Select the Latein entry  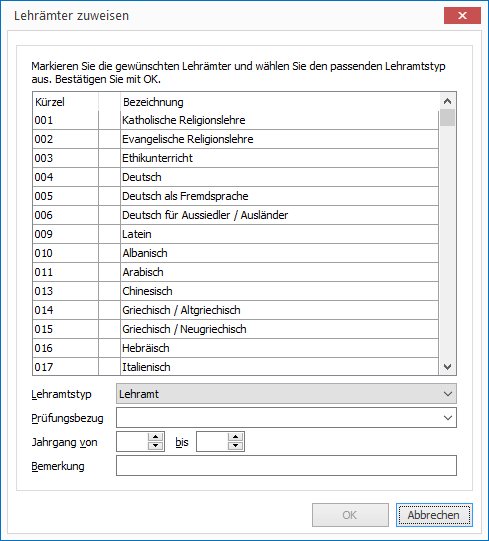click(x=235, y=234)
